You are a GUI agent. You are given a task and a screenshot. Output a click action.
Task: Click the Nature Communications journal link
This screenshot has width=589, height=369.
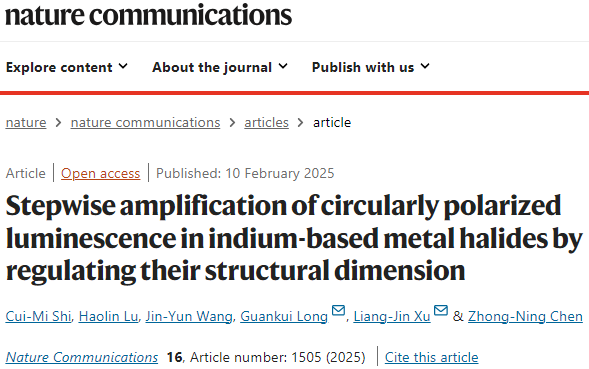pos(82,357)
